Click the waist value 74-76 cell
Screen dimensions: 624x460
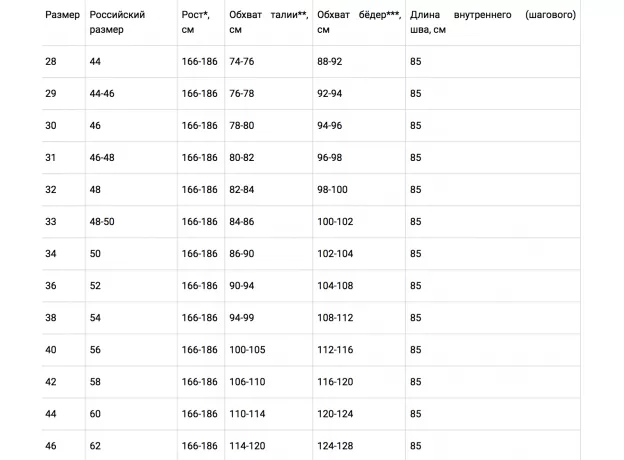[241, 62]
